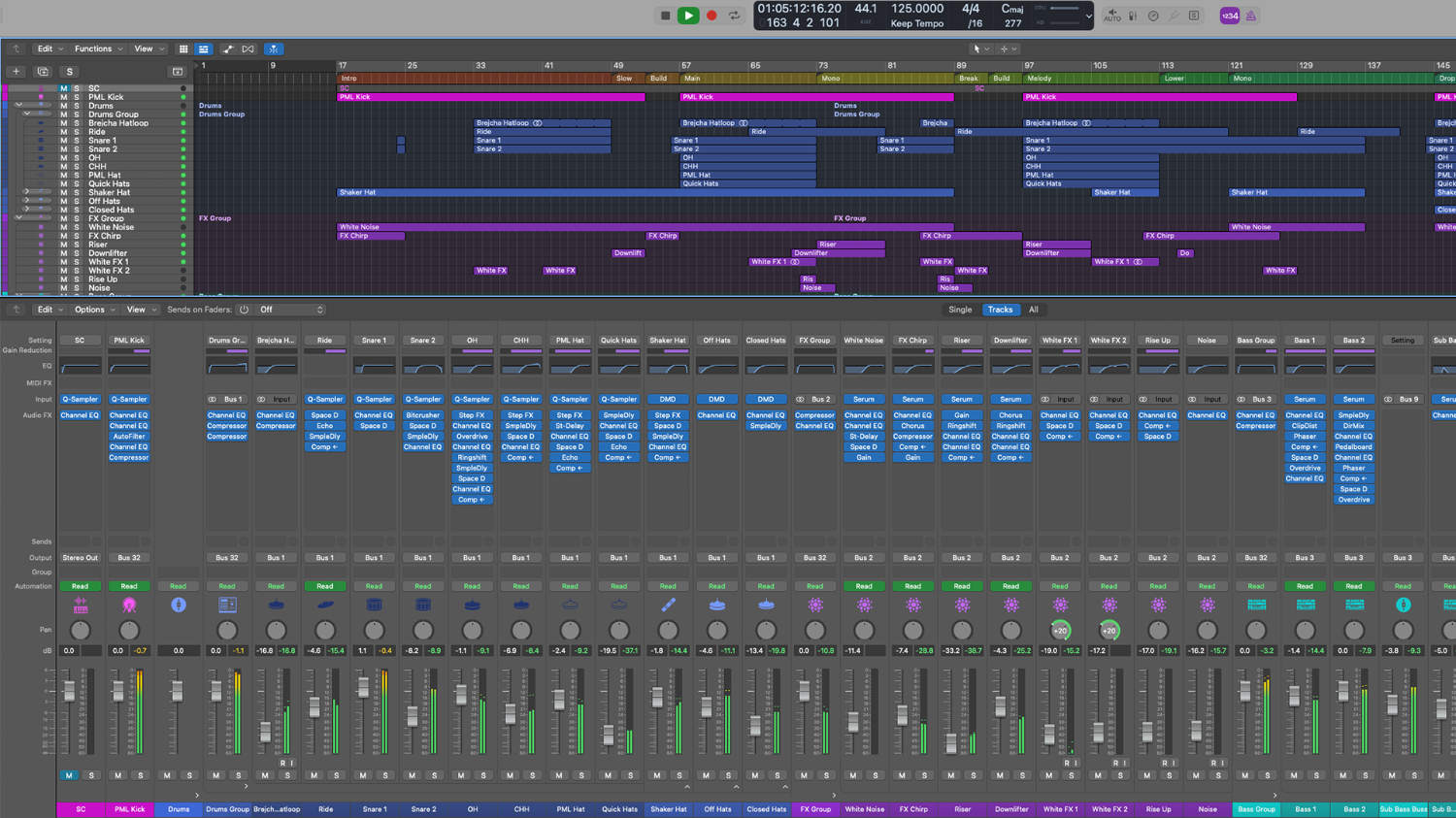
Task: Click the Read automation button on Ride strip
Action: tap(325, 586)
